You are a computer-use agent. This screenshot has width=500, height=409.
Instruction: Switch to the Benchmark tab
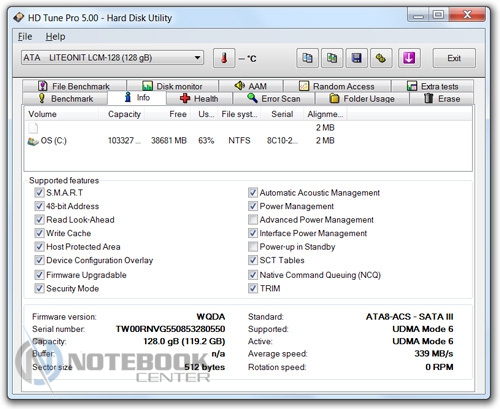click(65, 99)
